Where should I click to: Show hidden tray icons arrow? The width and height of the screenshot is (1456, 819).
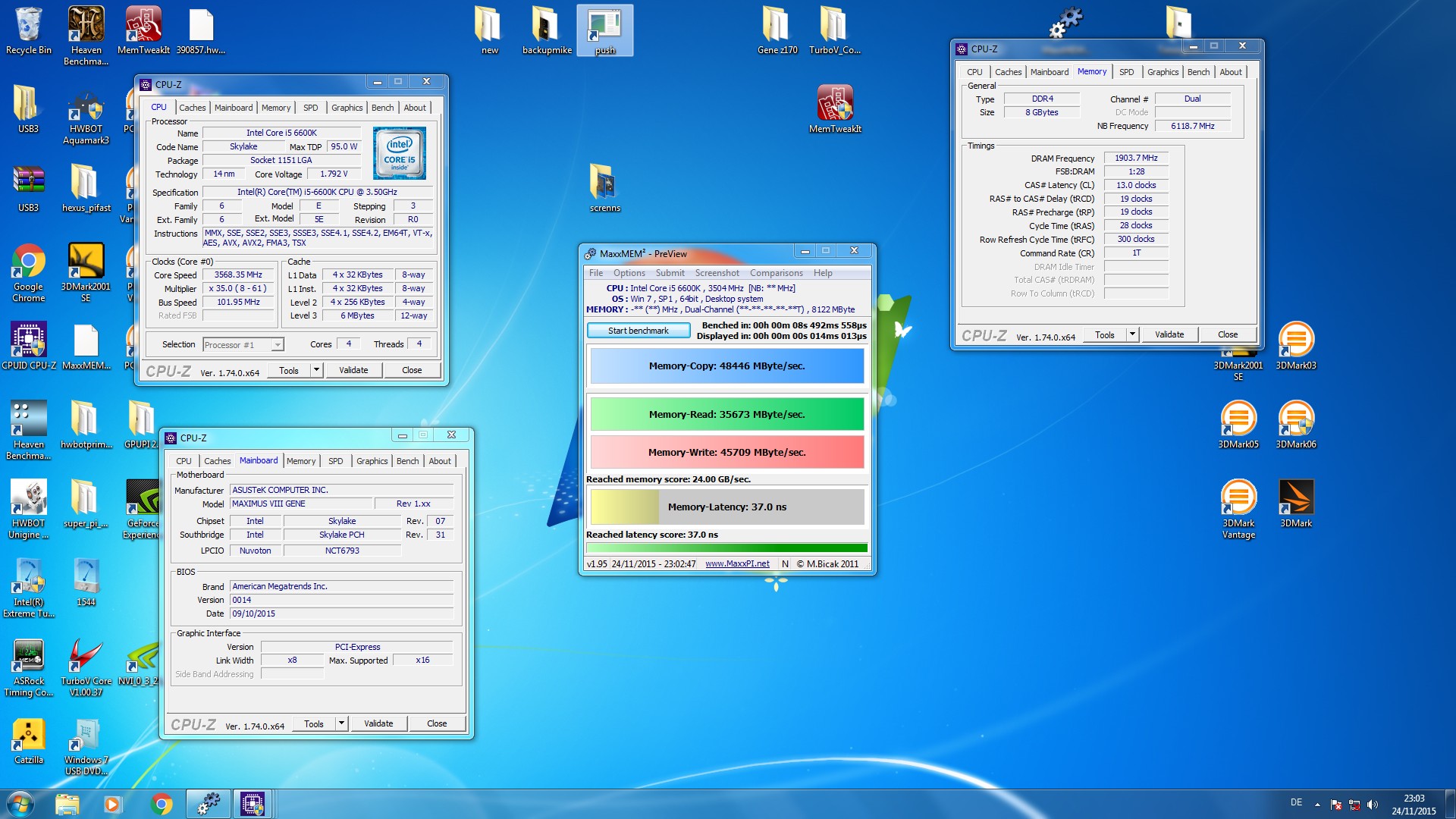point(1317,805)
